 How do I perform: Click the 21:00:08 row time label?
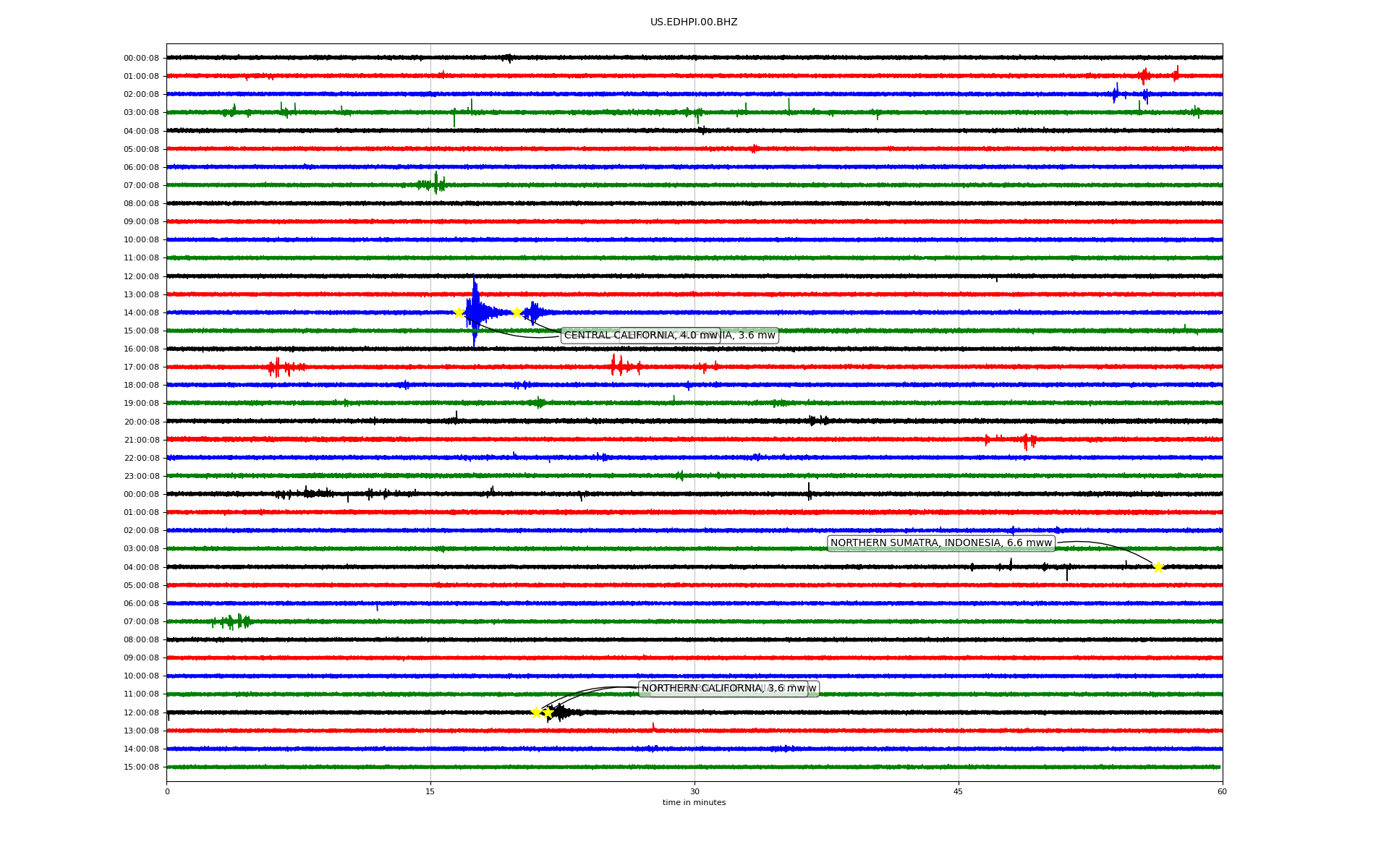pos(141,440)
